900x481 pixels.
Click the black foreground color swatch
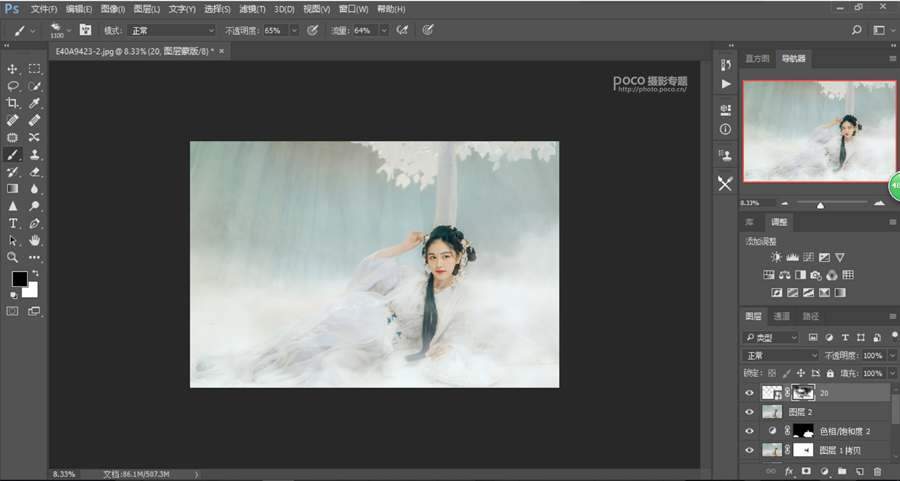(19, 279)
